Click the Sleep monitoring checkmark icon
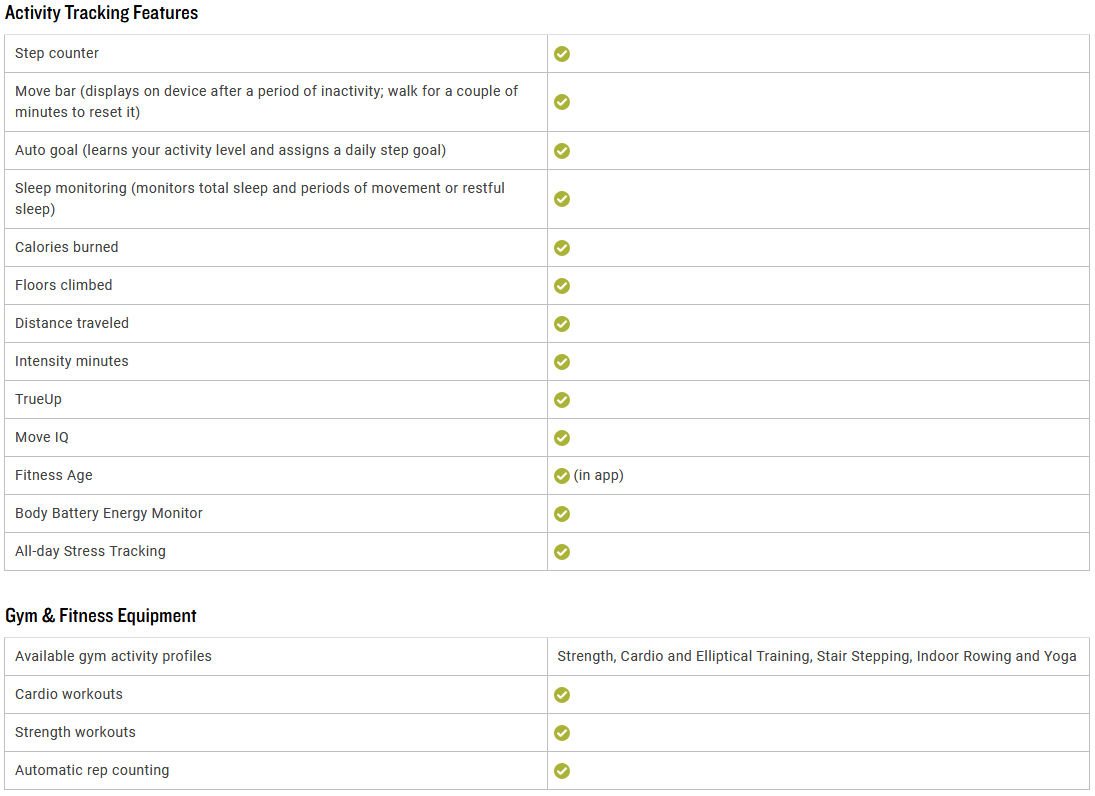1095x796 pixels. pos(561,199)
